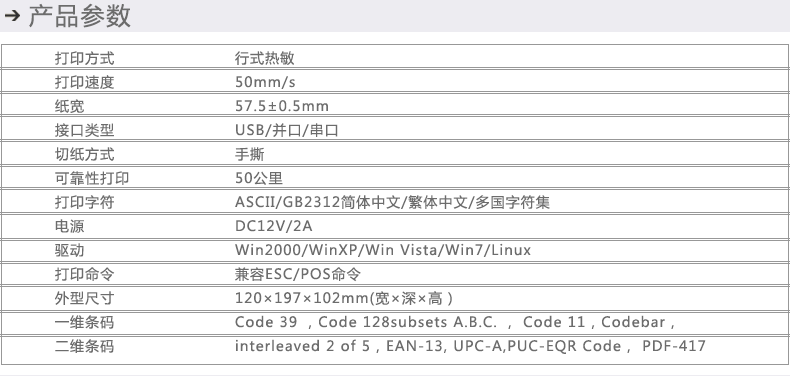Select the 手撕 value text

click(x=249, y=154)
